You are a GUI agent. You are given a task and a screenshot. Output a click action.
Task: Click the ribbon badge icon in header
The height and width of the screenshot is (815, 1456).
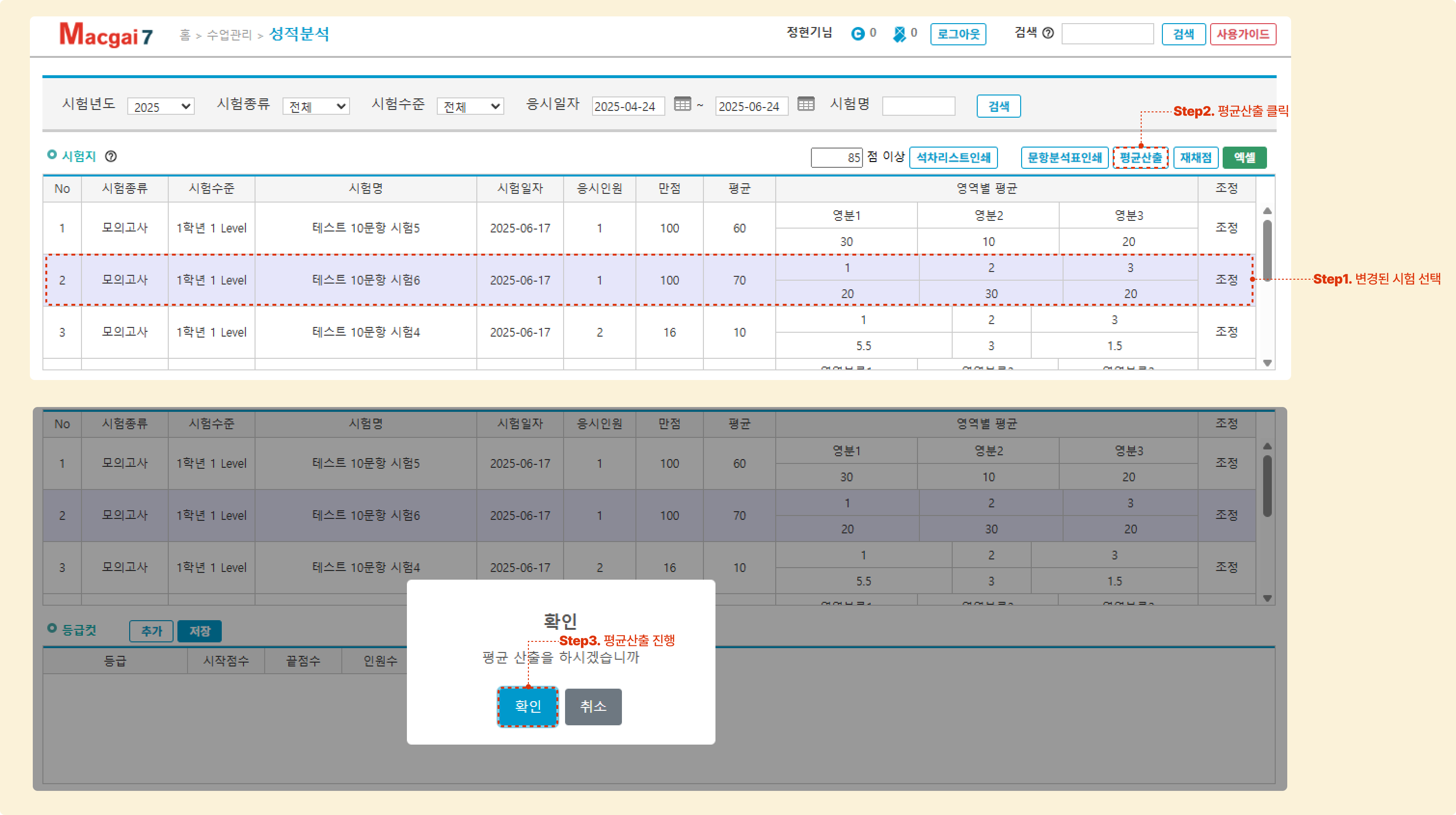tap(899, 34)
